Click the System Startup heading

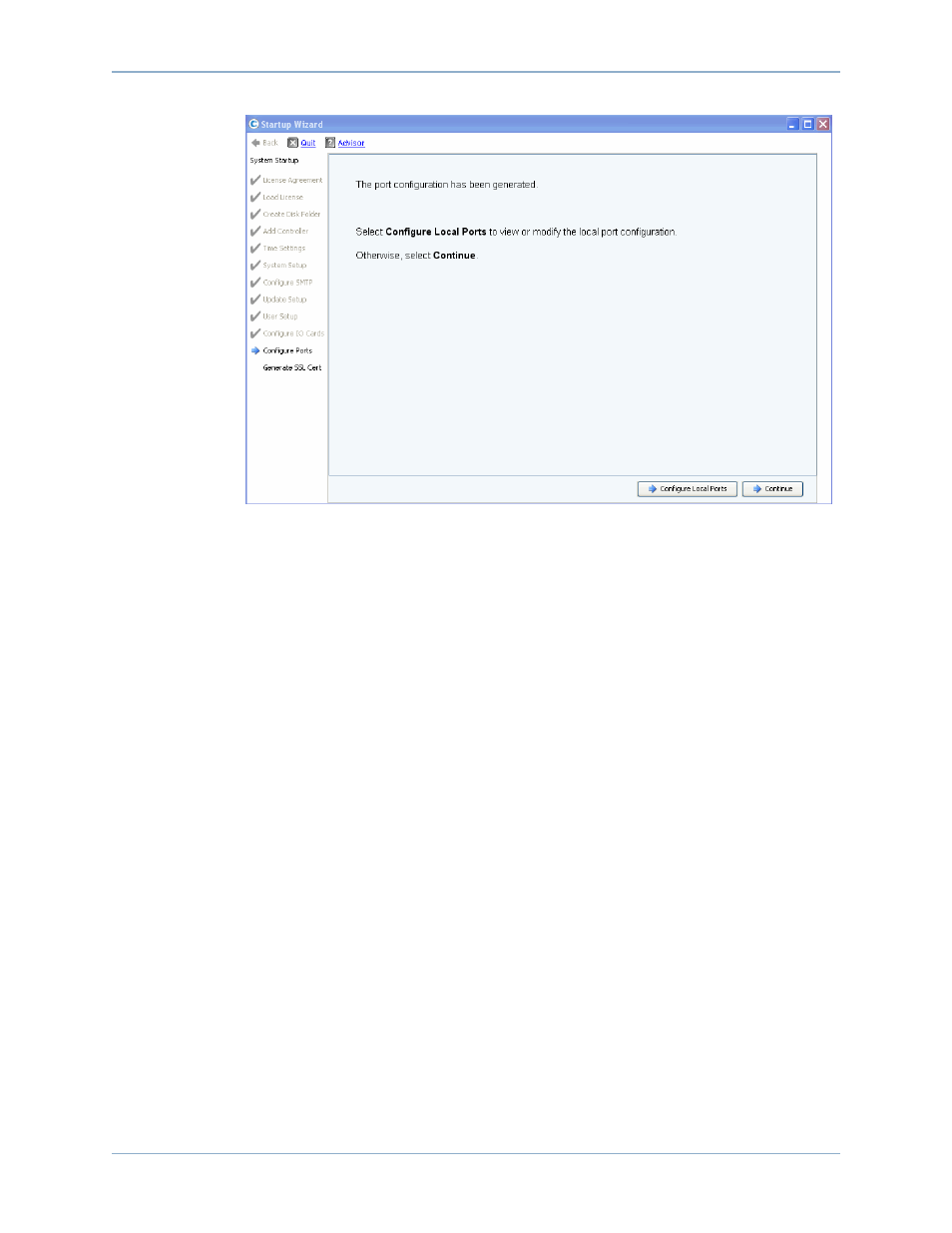(x=274, y=160)
